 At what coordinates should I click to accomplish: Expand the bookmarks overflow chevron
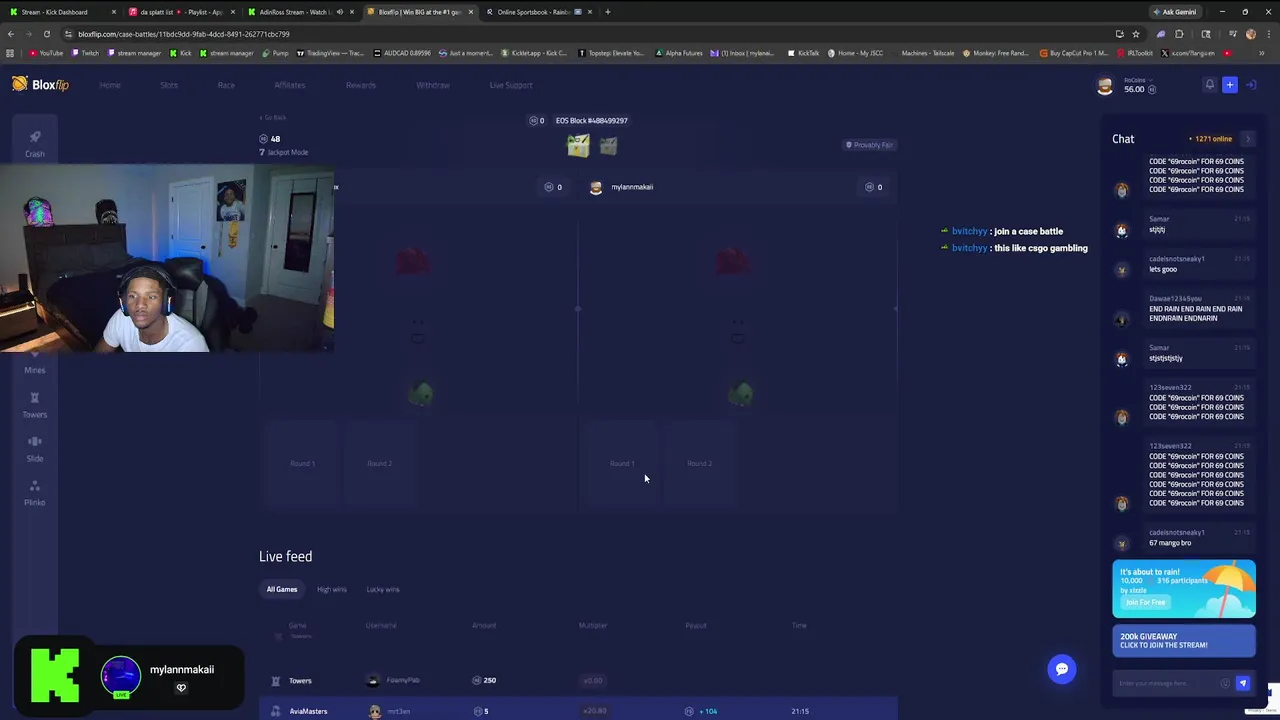pos(1262,53)
